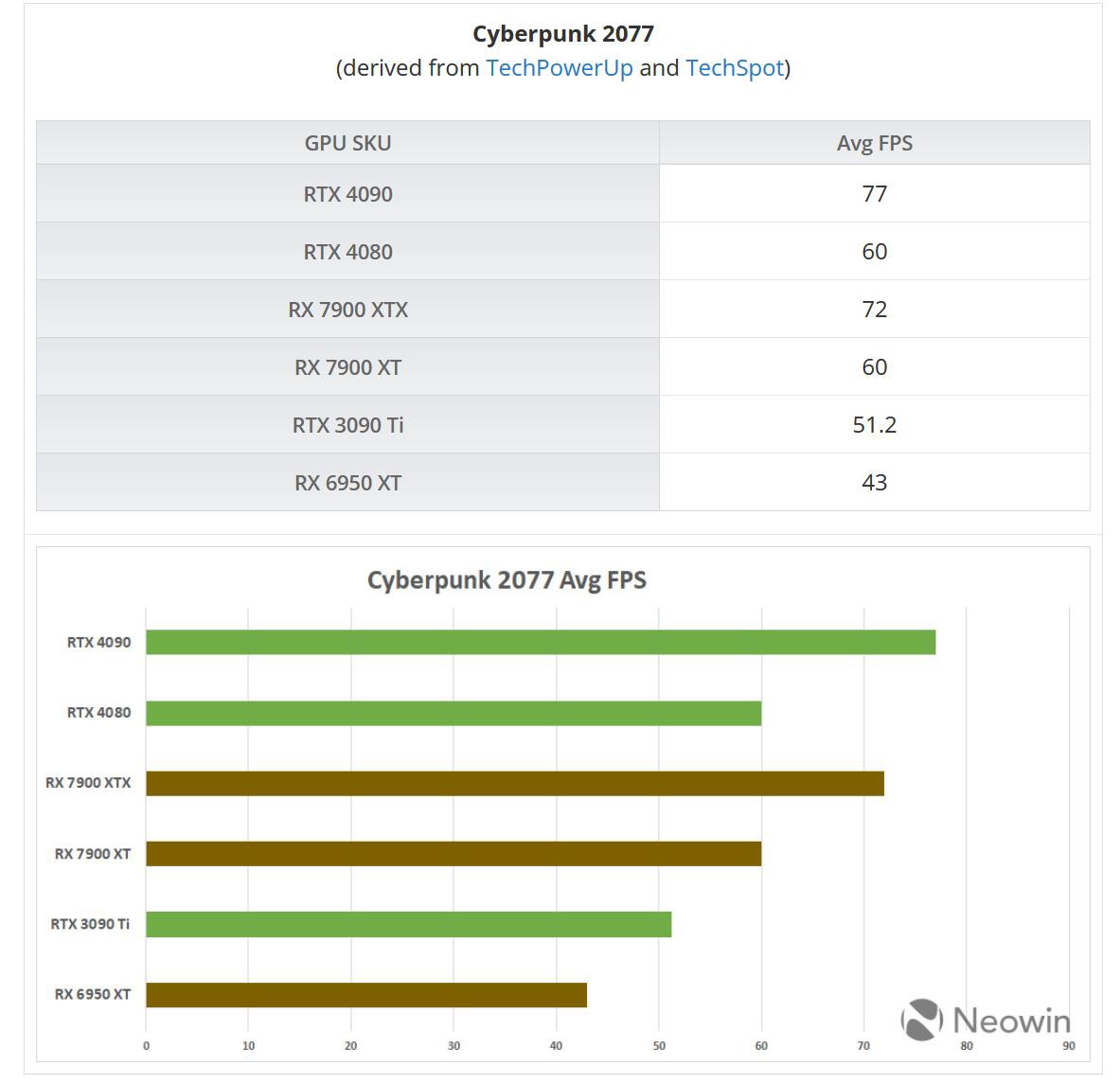The height and width of the screenshot is (1084, 1120).
Task: Click the "GPU SKU" column header
Action: coord(347,143)
